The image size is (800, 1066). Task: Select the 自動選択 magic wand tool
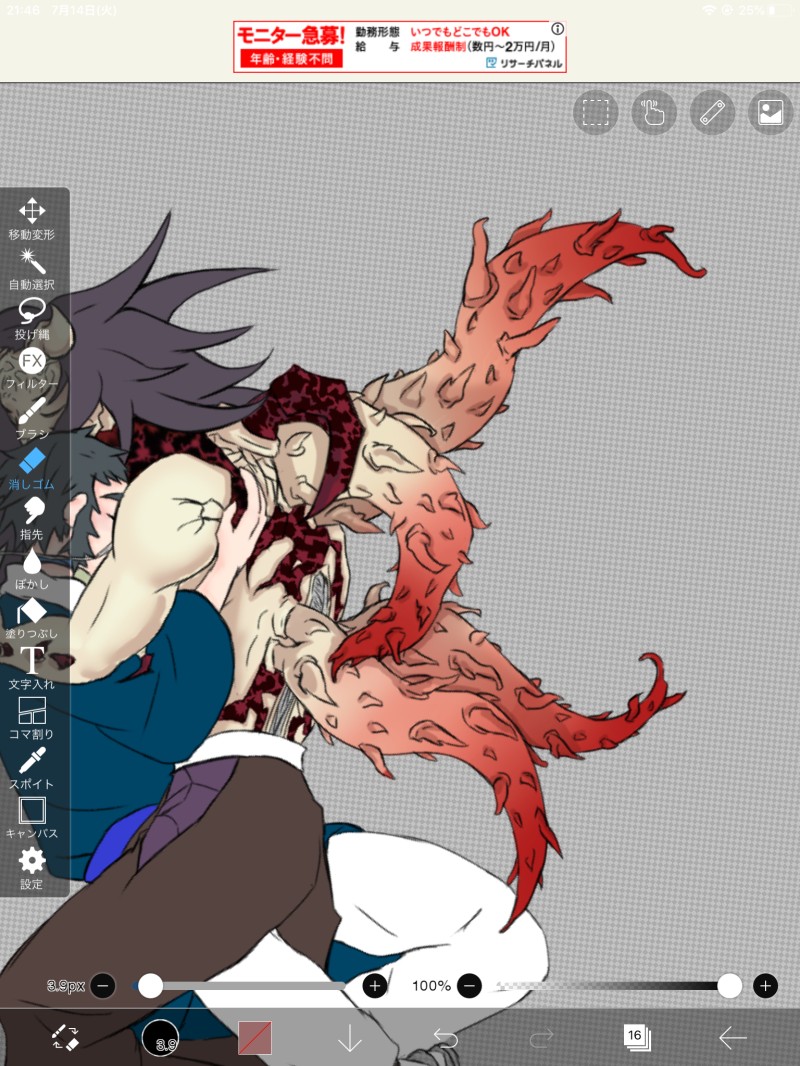[x=31, y=269]
